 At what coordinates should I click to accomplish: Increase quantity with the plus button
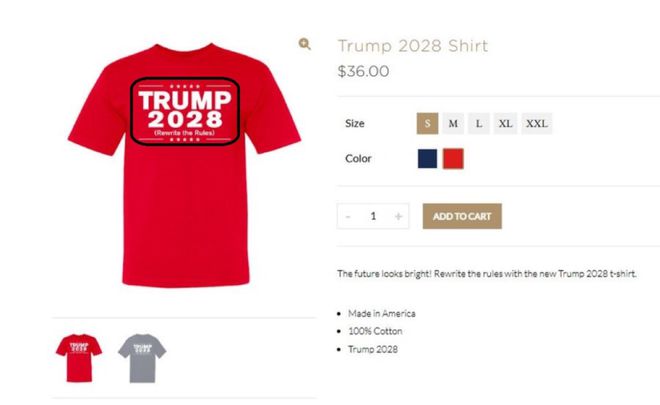point(398,216)
